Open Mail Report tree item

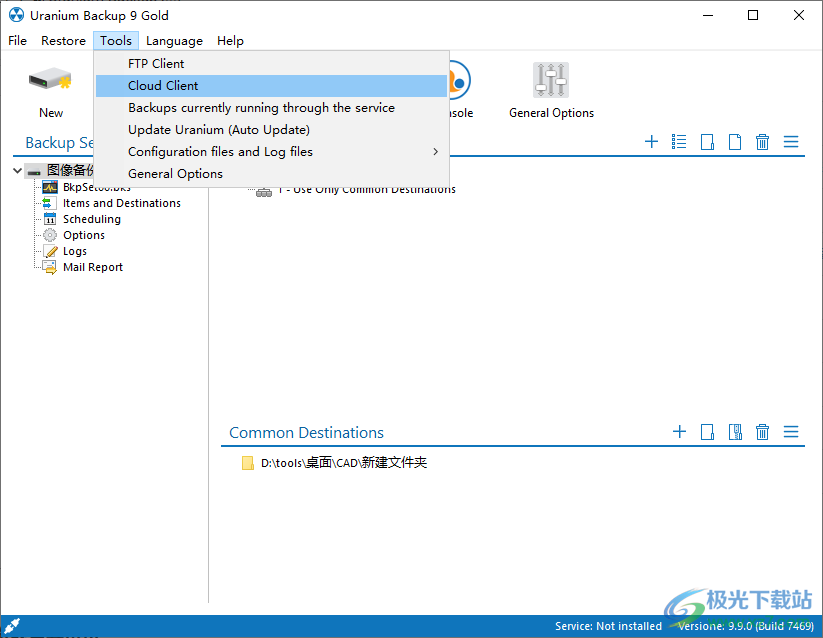tap(92, 267)
